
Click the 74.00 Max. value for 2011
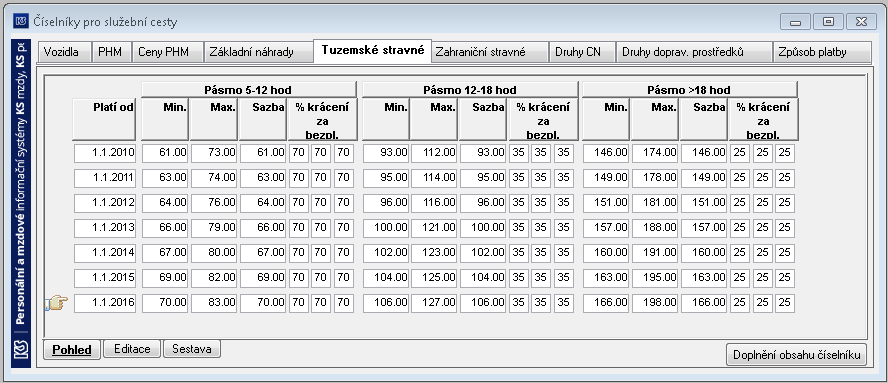214,178
